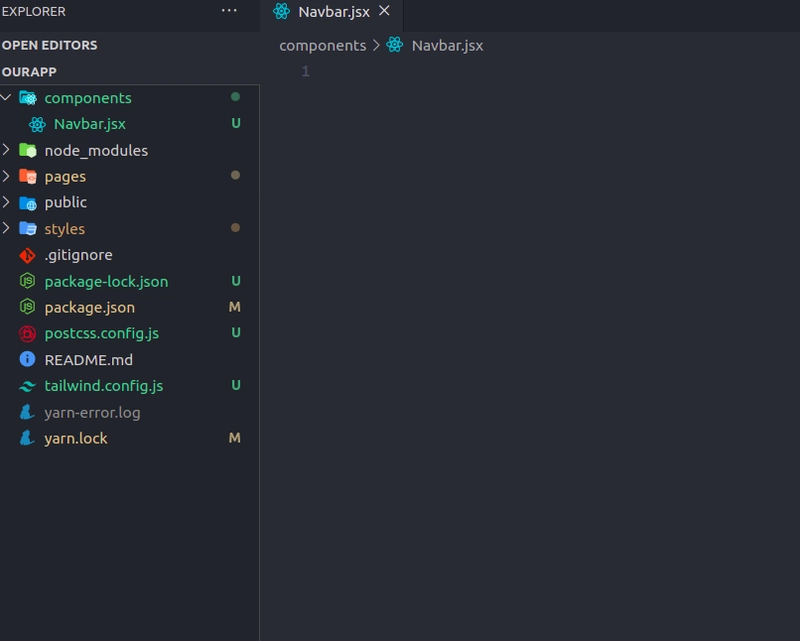Viewport: 800px width, 641px height.
Task: Click the git icon beside .gitignore
Action: click(x=28, y=255)
